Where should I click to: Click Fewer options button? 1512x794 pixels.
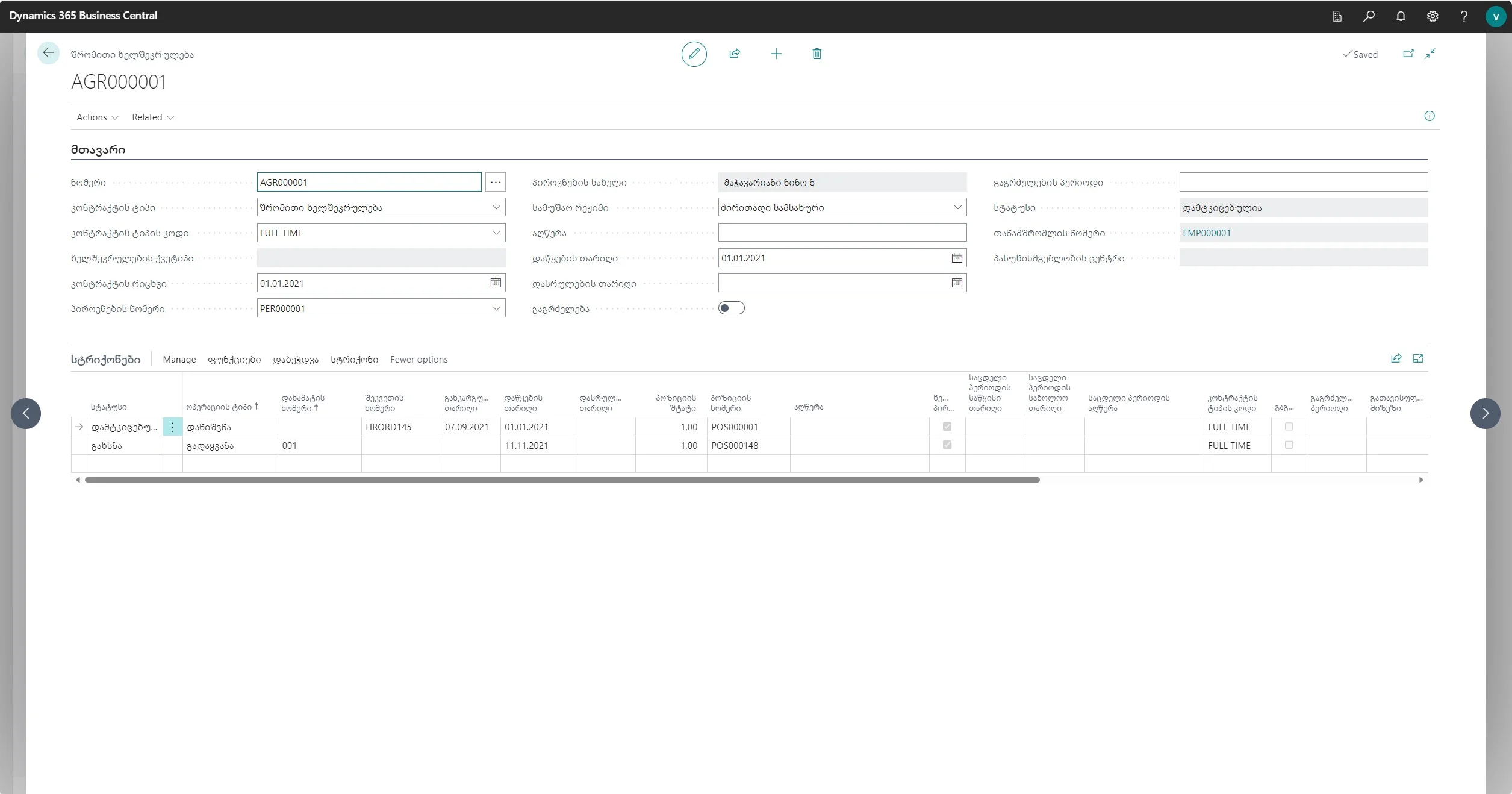[418, 360]
